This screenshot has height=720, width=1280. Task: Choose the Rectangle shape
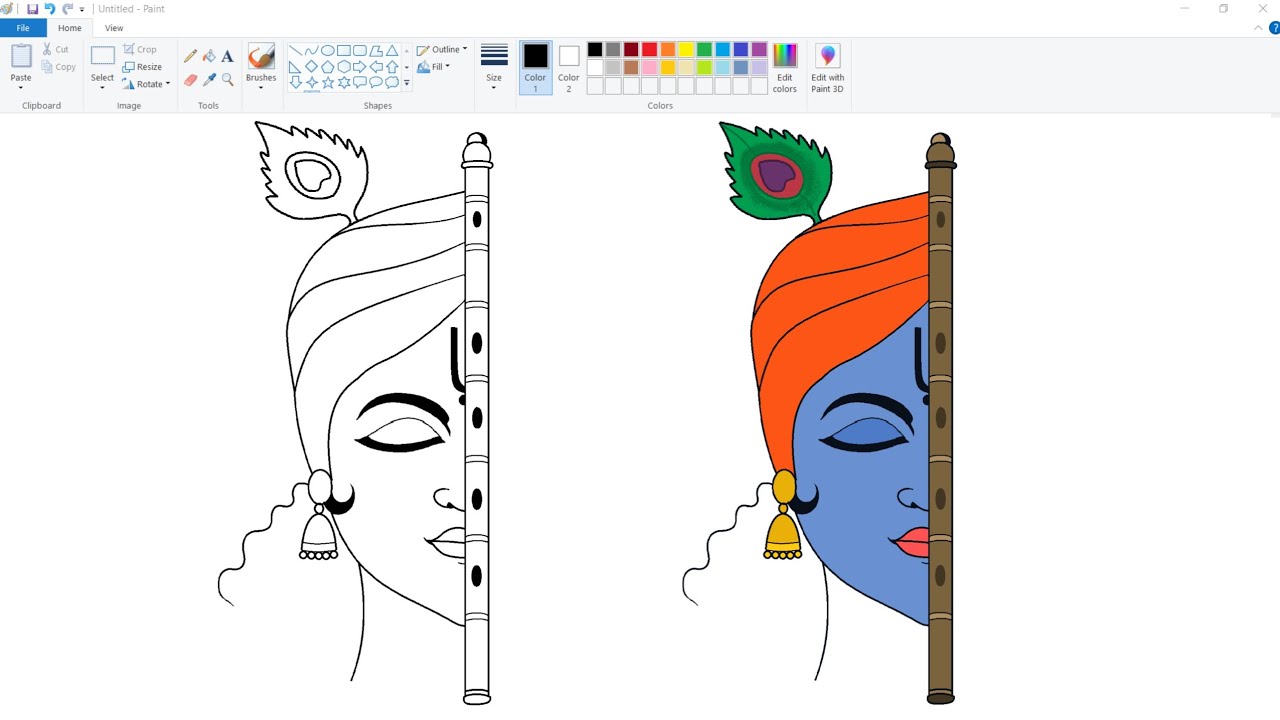[x=343, y=50]
